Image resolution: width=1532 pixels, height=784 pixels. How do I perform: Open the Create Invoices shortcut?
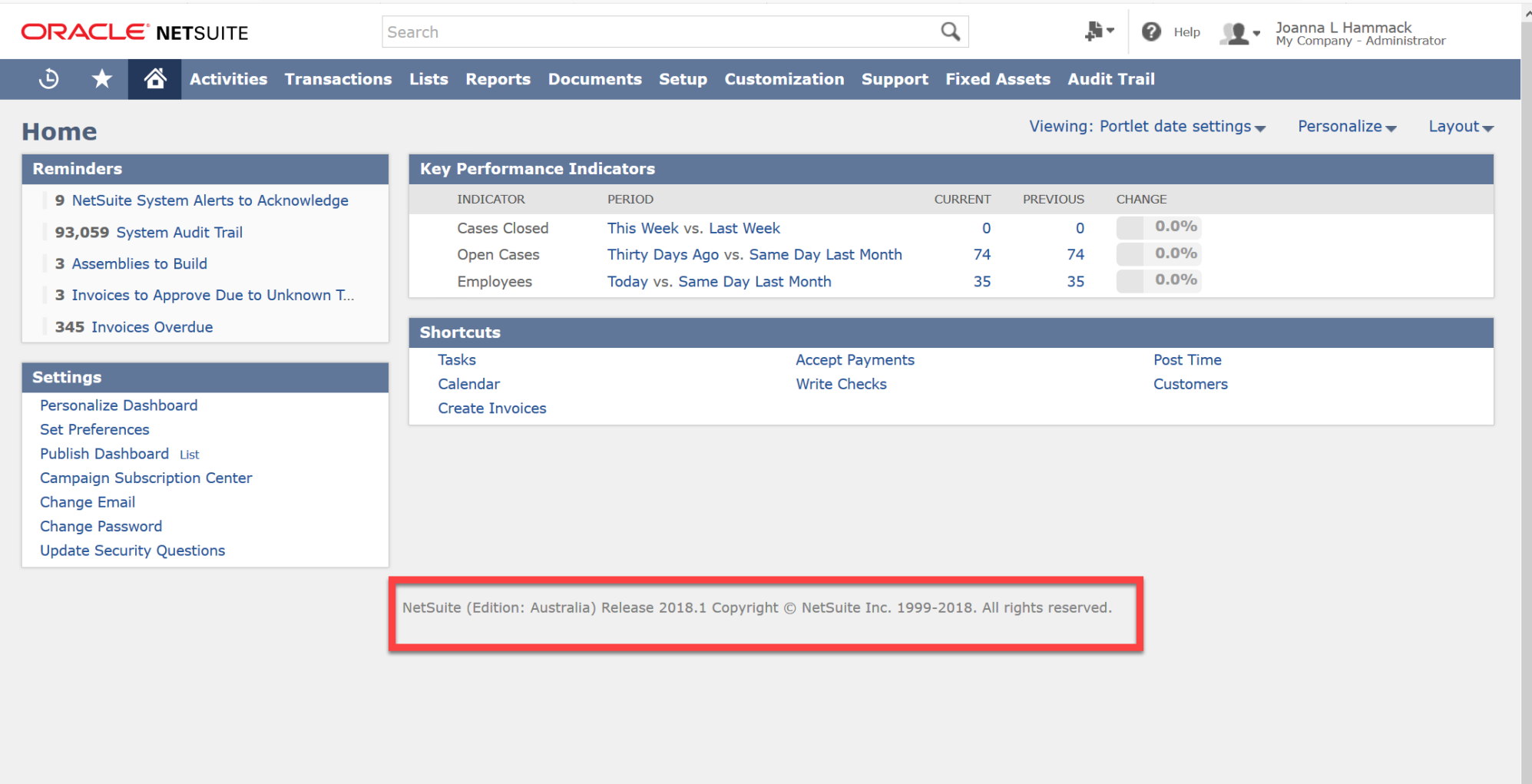(491, 409)
